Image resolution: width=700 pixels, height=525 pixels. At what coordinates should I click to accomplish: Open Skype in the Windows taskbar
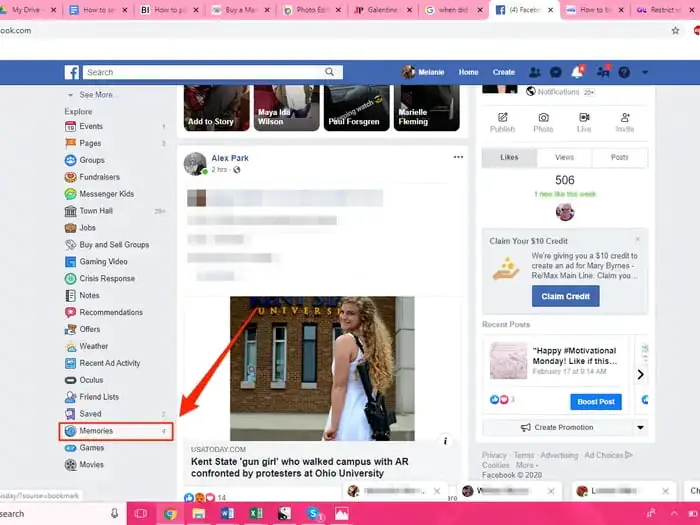tap(314, 514)
